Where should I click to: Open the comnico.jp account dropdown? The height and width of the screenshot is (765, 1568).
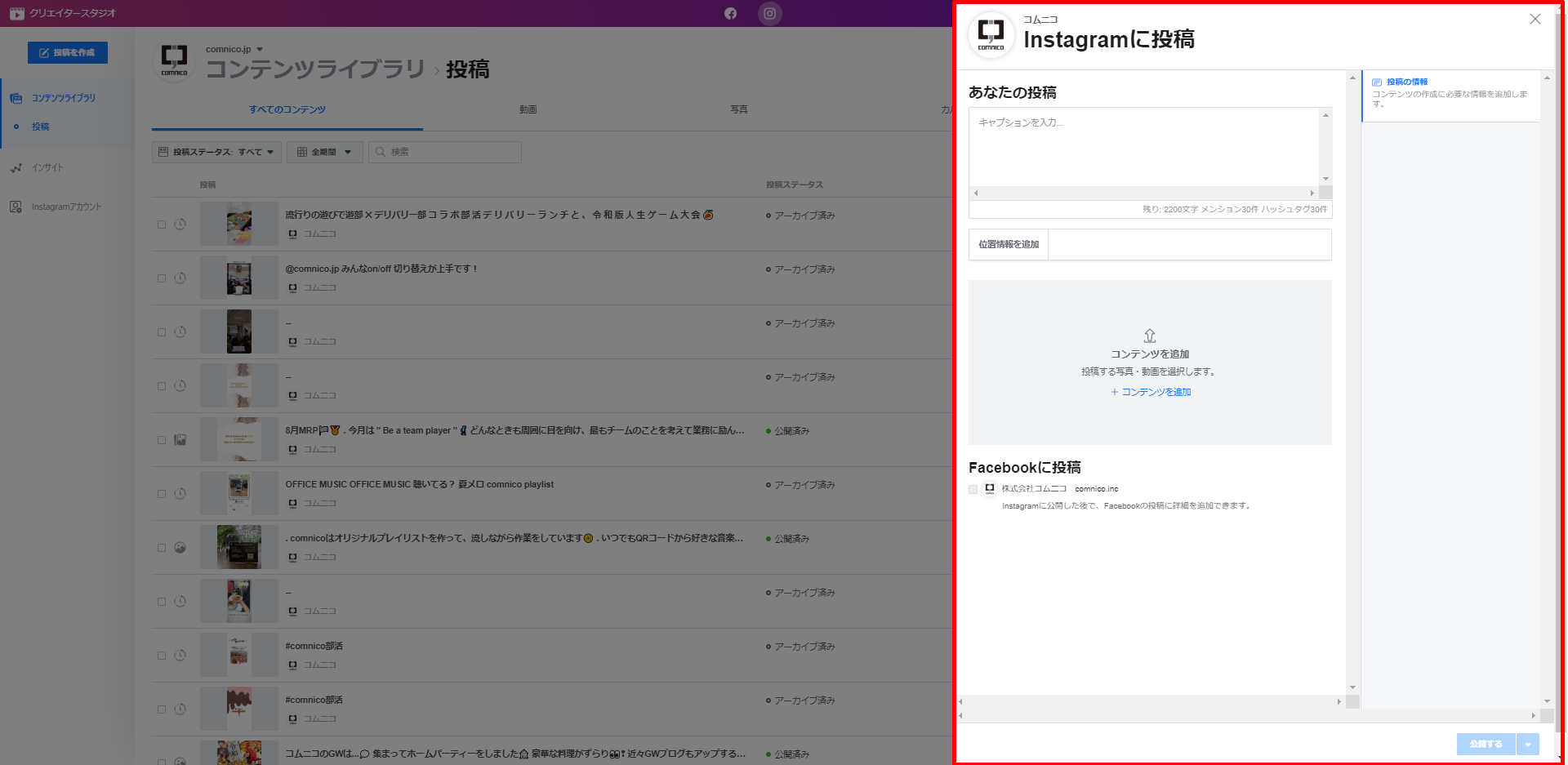point(234,49)
